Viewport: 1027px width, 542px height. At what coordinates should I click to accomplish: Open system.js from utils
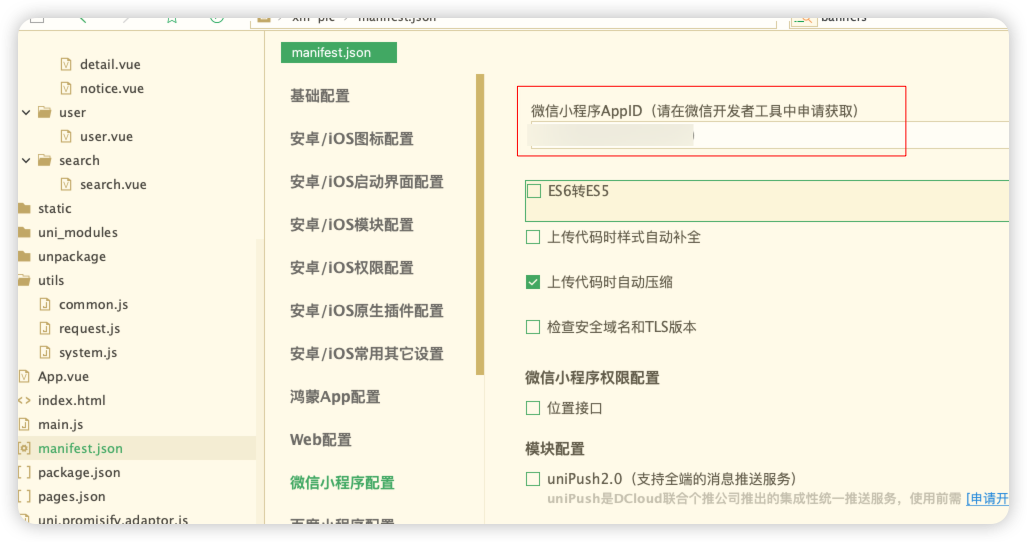(88, 352)
